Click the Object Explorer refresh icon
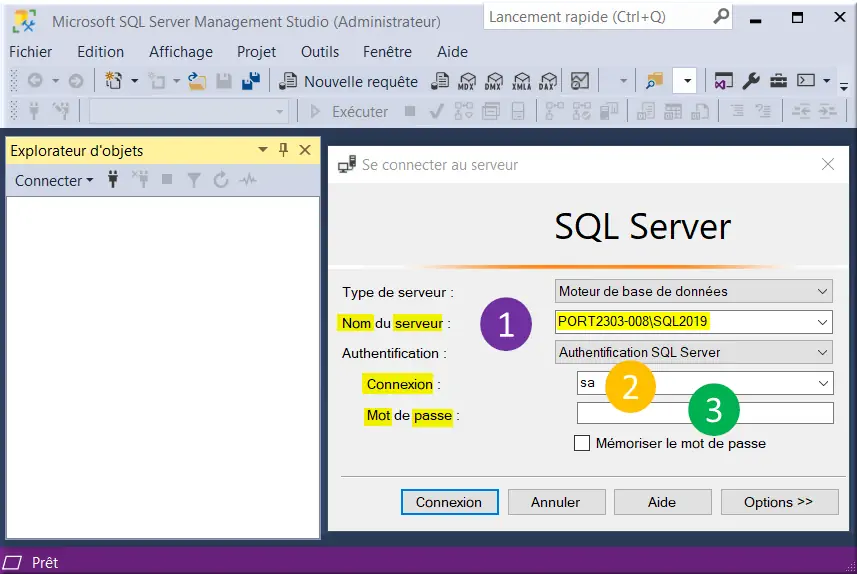 tap(221, 179)
